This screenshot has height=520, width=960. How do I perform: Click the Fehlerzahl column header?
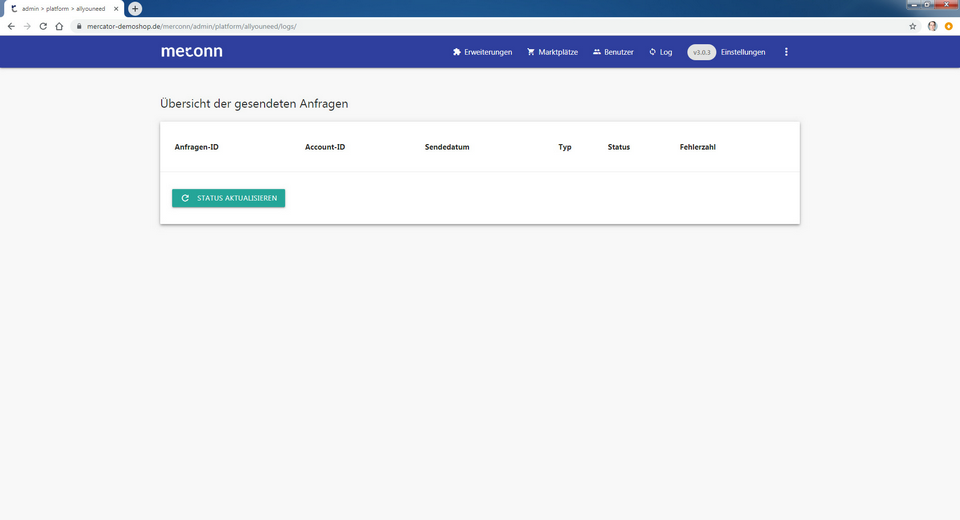click(x=697, y=147)
